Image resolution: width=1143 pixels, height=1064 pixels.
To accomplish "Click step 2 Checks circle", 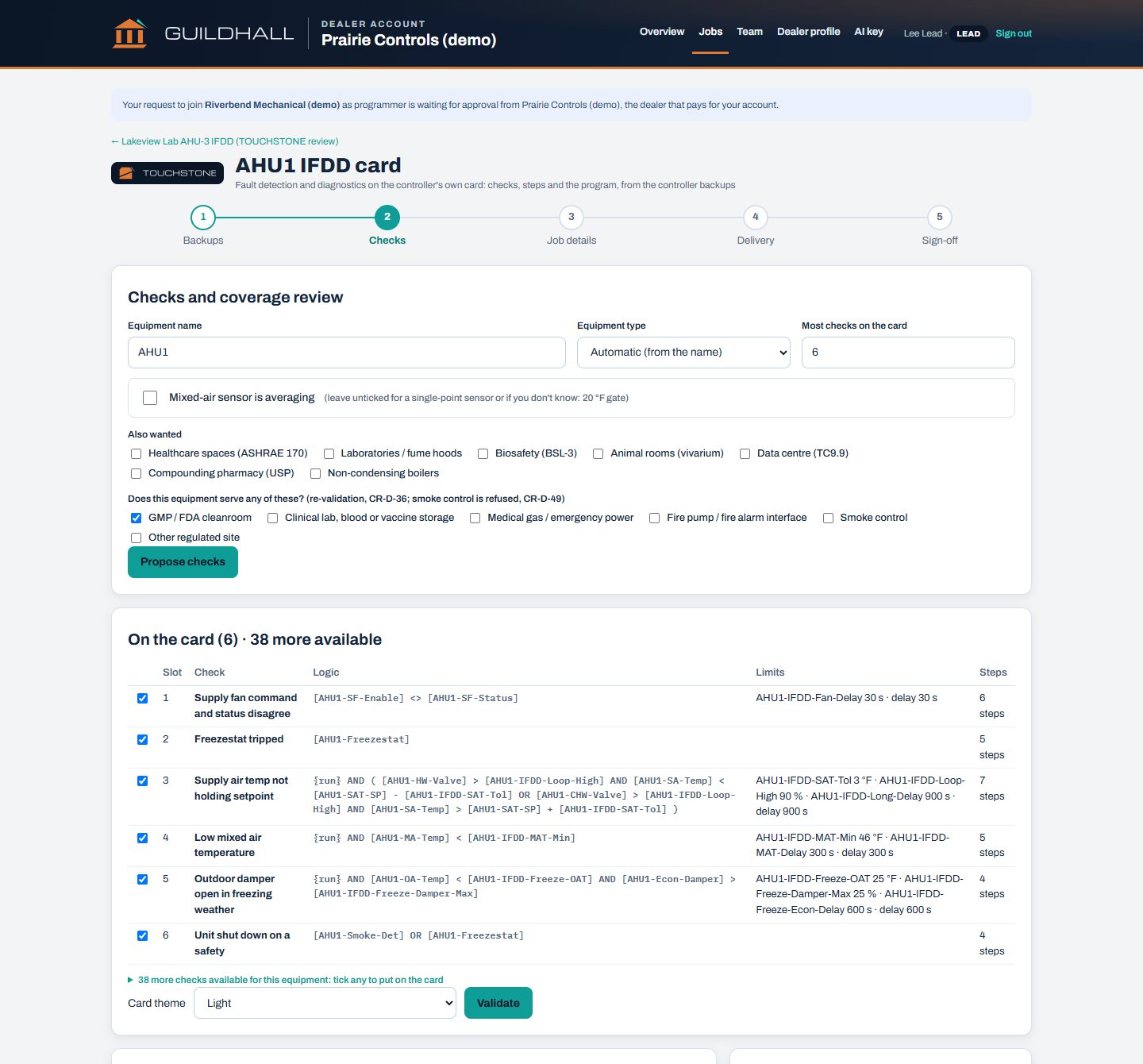I will coord(387,217).
